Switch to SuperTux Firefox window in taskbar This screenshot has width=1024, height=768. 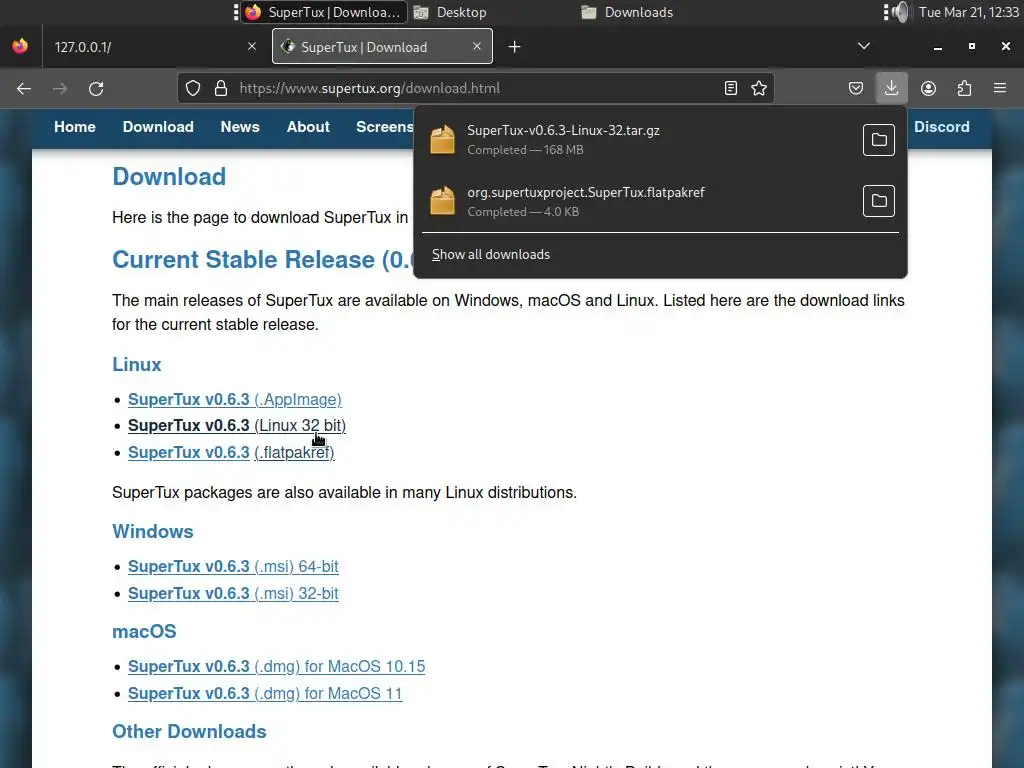tap(325, 12)
